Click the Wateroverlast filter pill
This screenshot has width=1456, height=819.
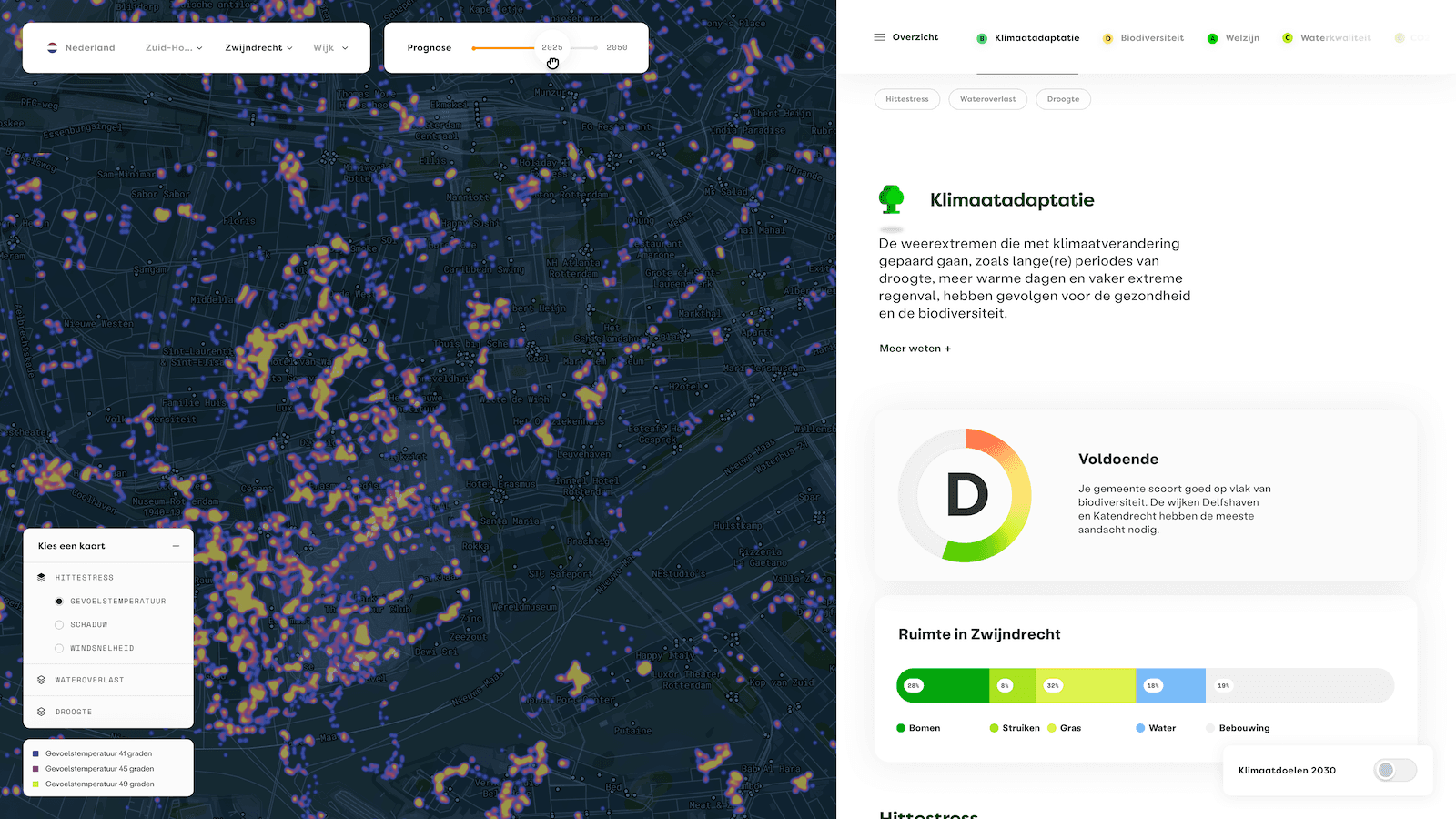tap(987, 99)
